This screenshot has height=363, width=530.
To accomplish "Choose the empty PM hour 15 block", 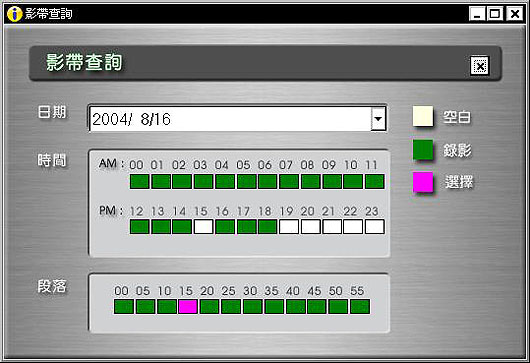I will point(203,226).
